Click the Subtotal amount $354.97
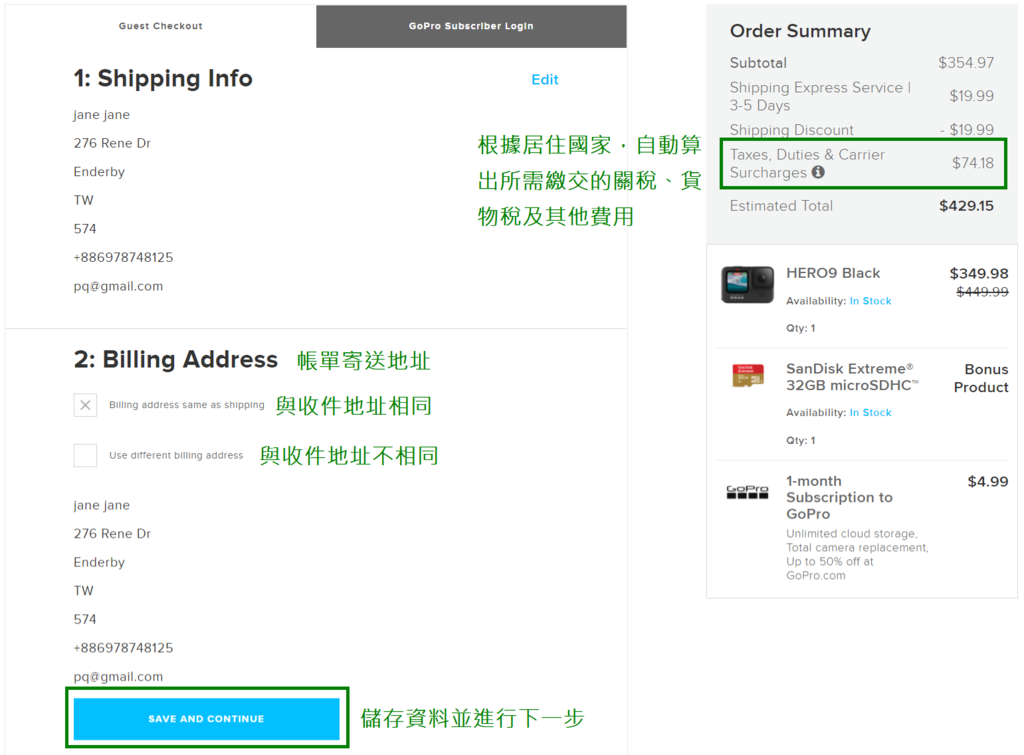The width and height of the screenshot is (1024, 755). tap(966, 63)
